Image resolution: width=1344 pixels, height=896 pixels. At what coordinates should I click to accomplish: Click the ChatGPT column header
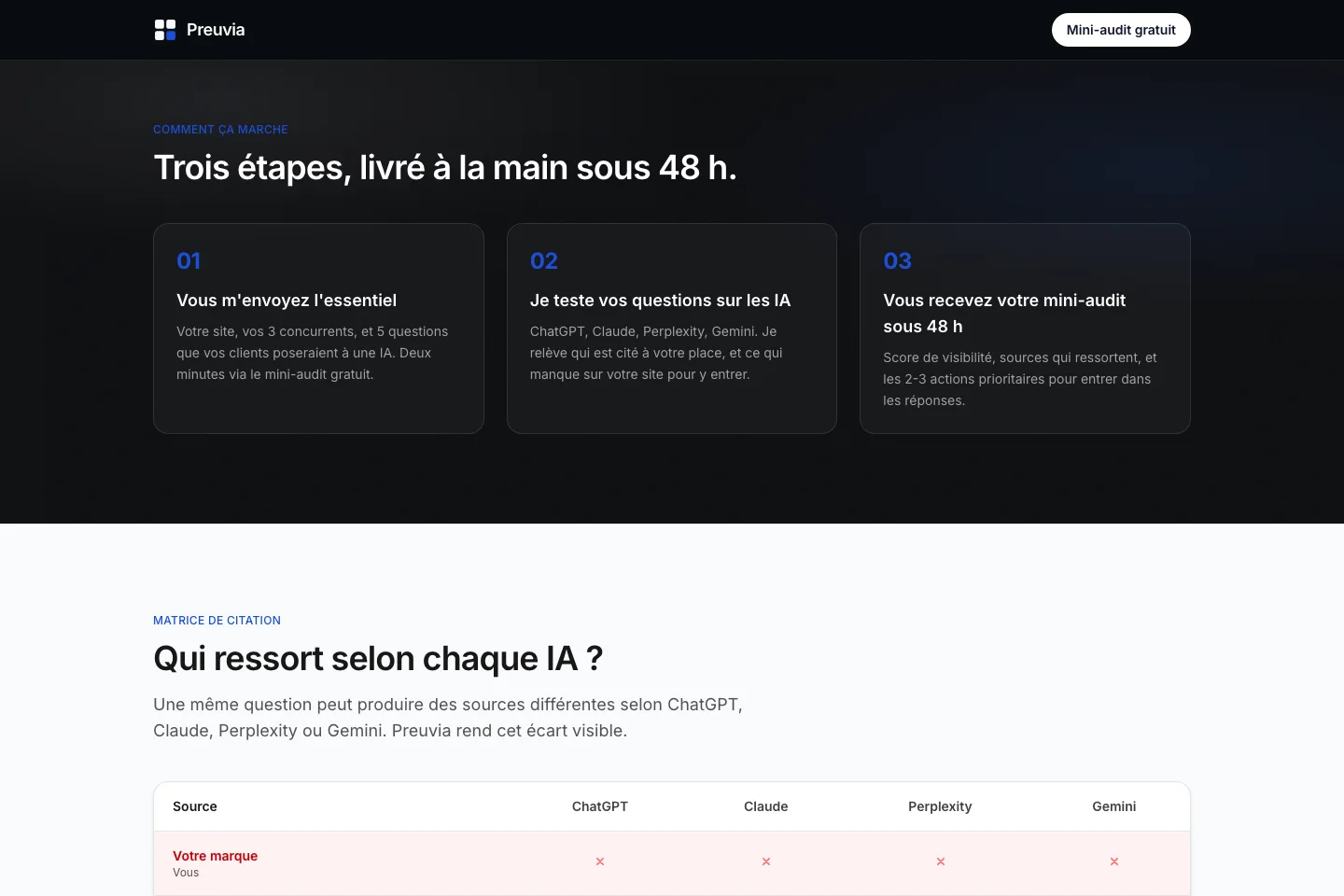(600, 806)
